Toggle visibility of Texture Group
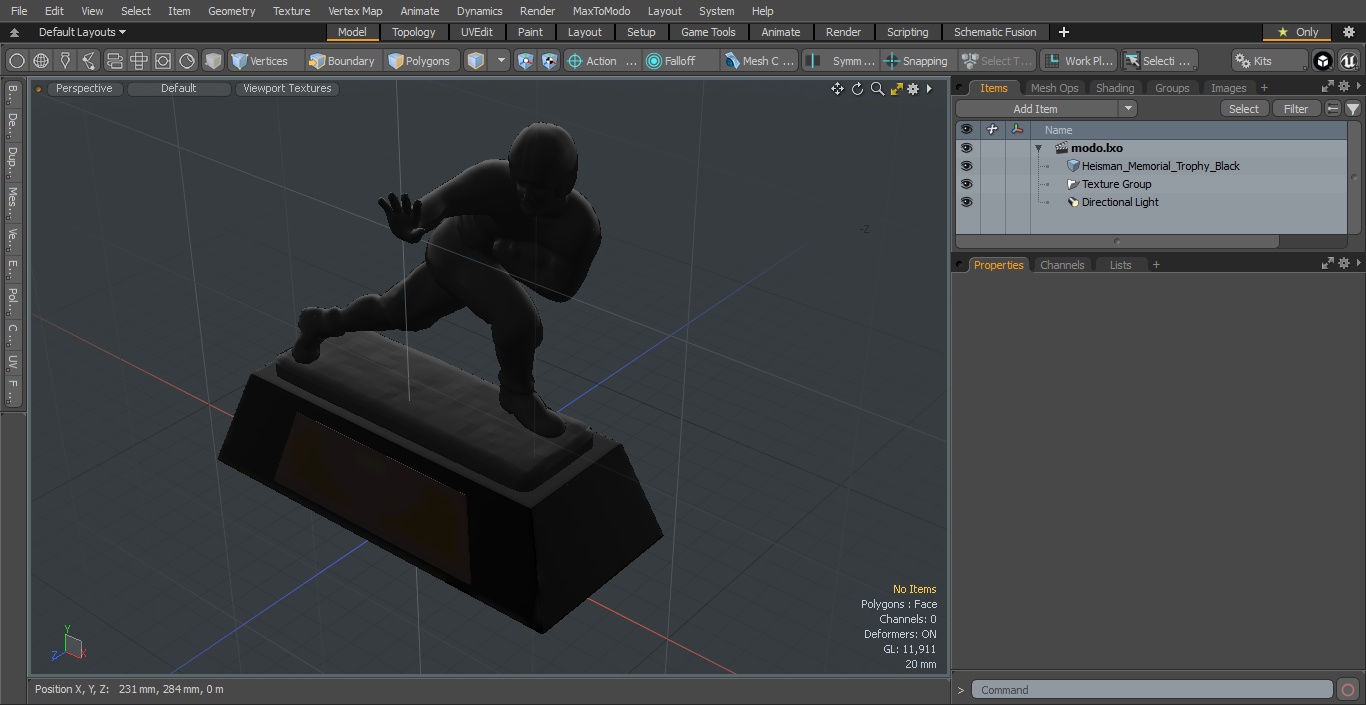This screenshot has height=705, width=1366. (966, 184)
